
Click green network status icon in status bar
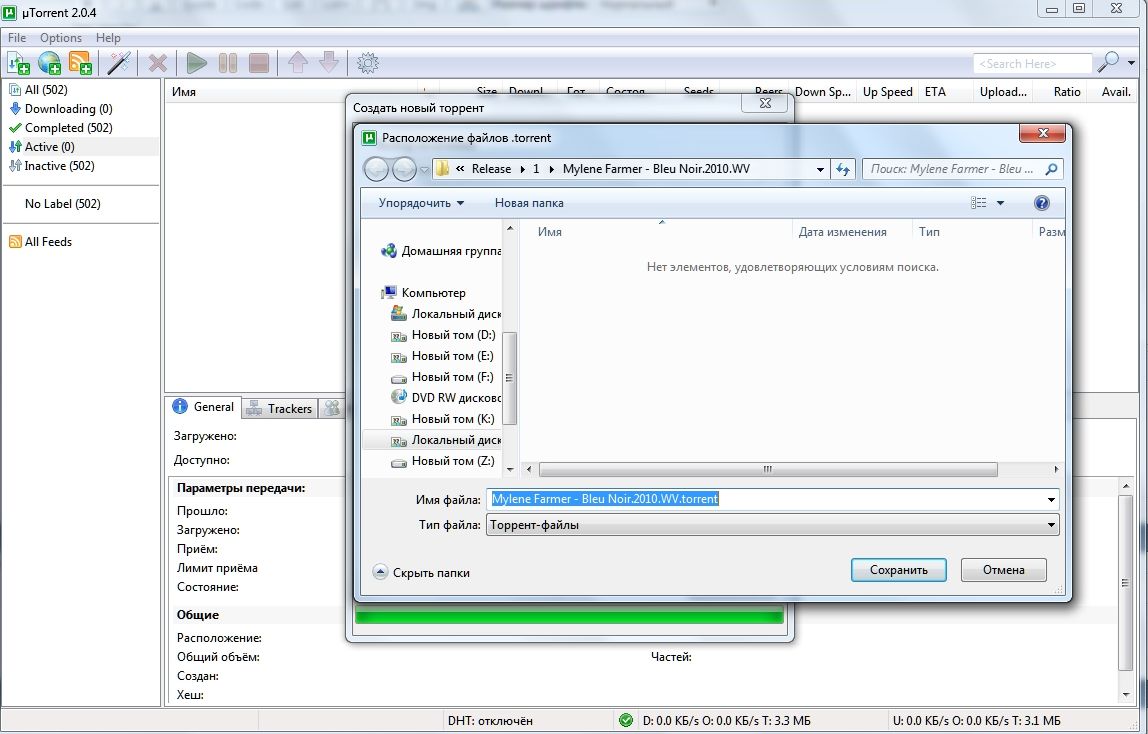(626, 721)
